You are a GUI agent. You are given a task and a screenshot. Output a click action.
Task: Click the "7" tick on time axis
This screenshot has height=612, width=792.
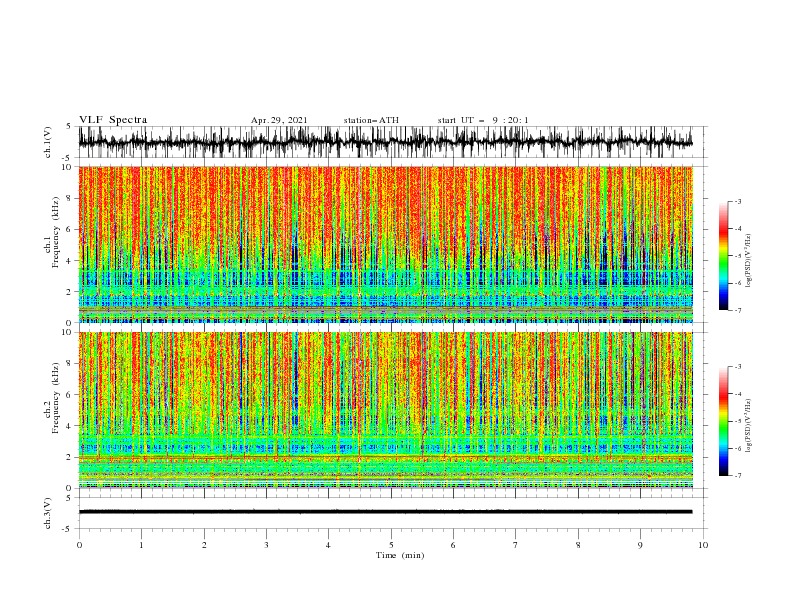[x=516, y=545]
